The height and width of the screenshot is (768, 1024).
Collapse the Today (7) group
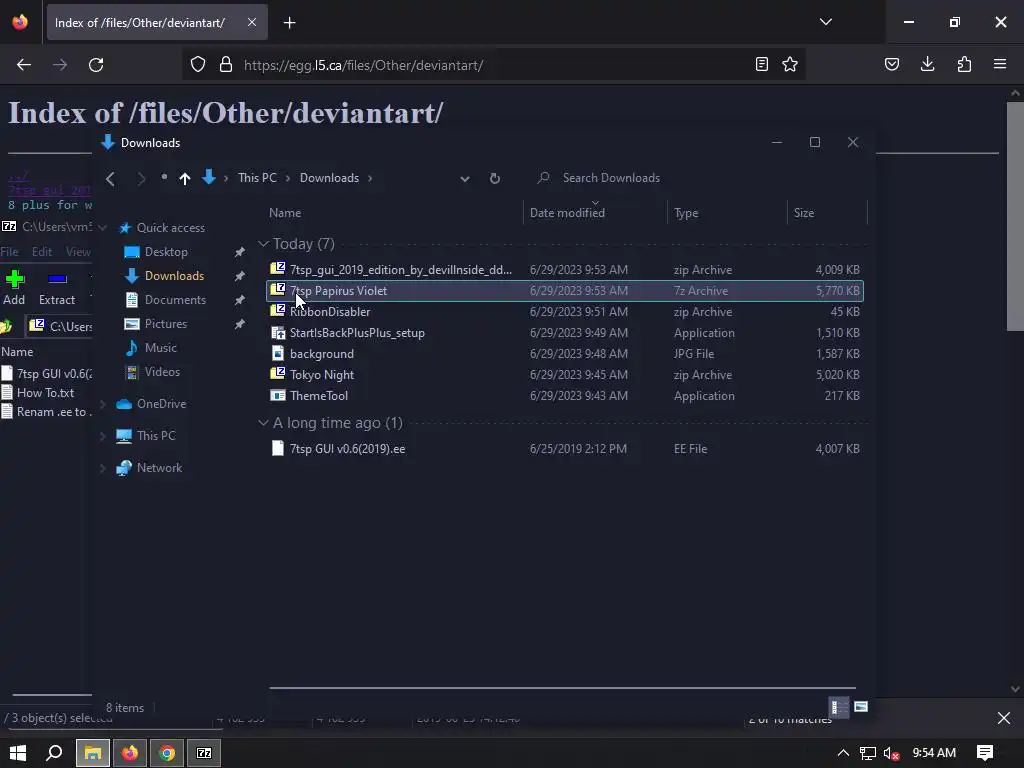click(x=263, y=244)
